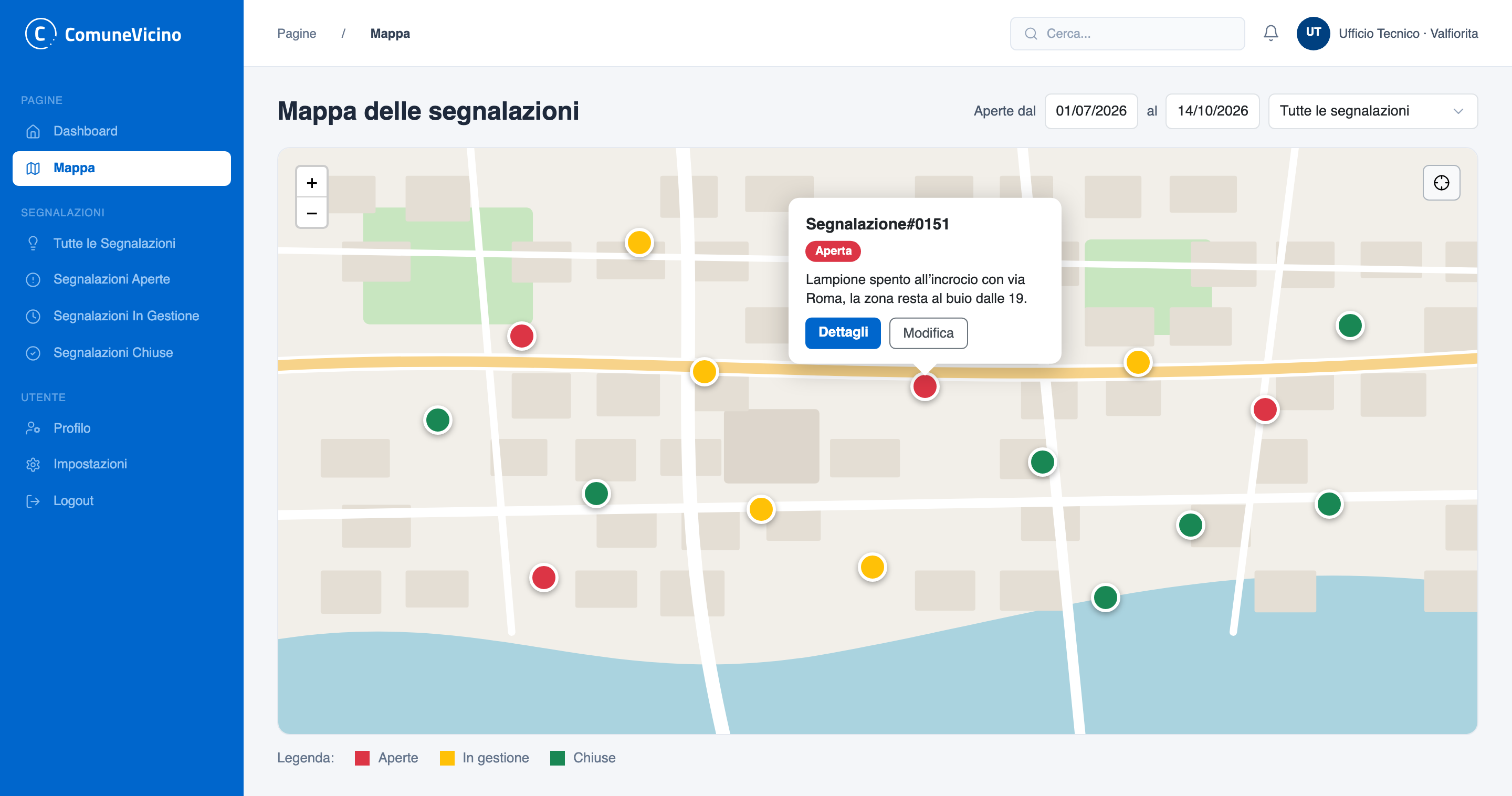The height and width of the screenshot is (796, 1512).
Task: Click the search magnifier icon
Action: 1031,34
